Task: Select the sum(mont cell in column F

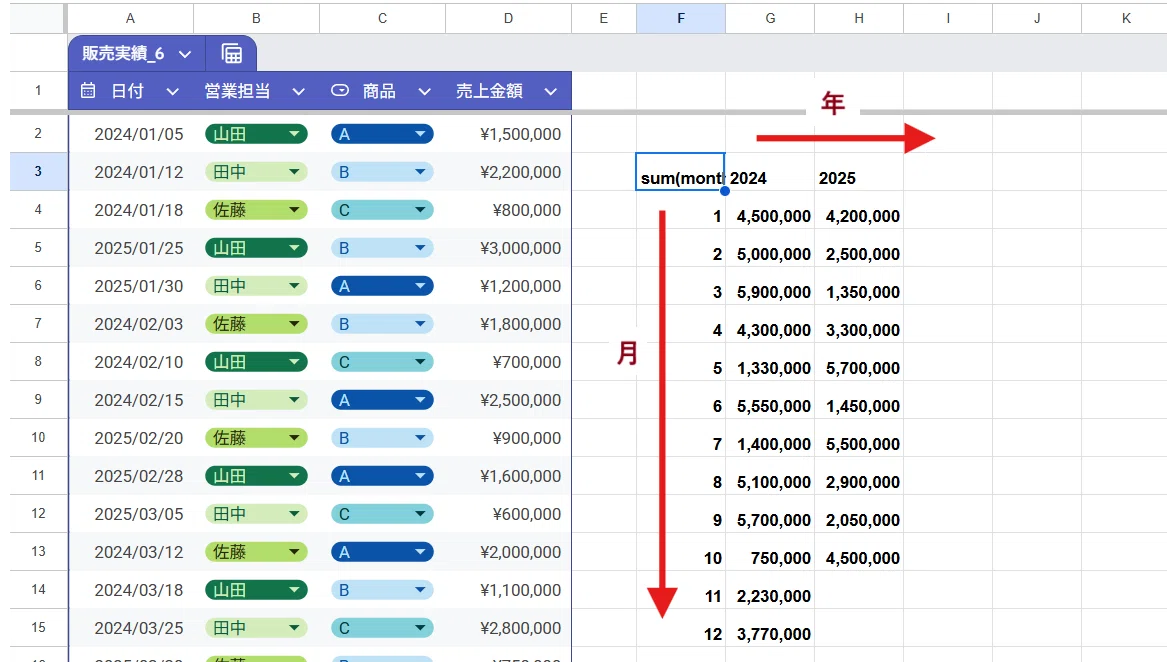Action: tap(680, 172)
